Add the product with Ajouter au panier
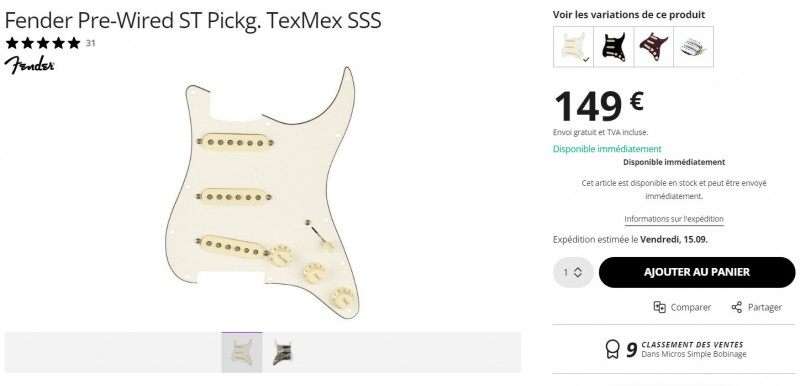Viewport: 800px width, 386px height. click(x=697, y=272)
